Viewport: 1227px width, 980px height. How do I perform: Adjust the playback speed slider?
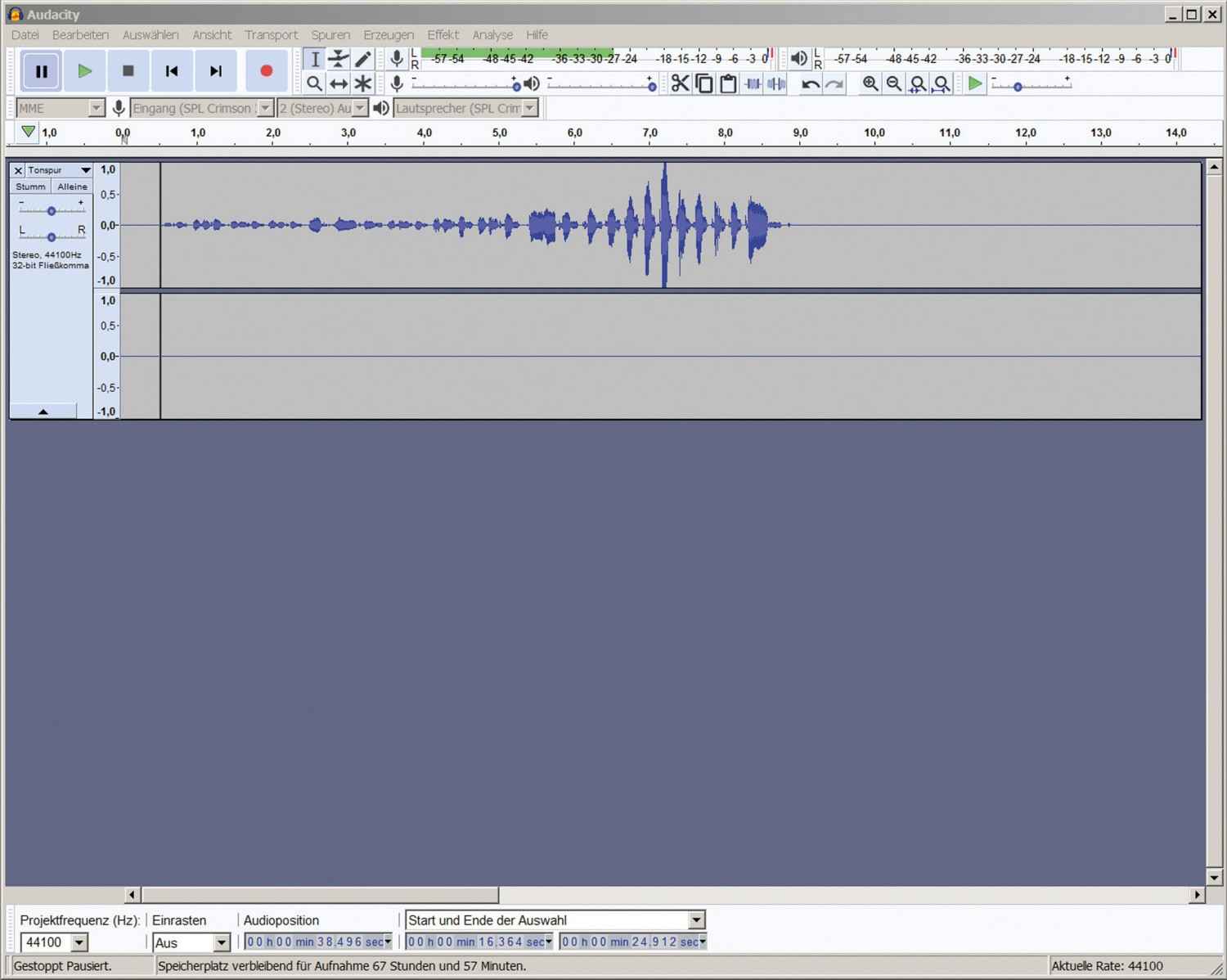coord(1018,86)
